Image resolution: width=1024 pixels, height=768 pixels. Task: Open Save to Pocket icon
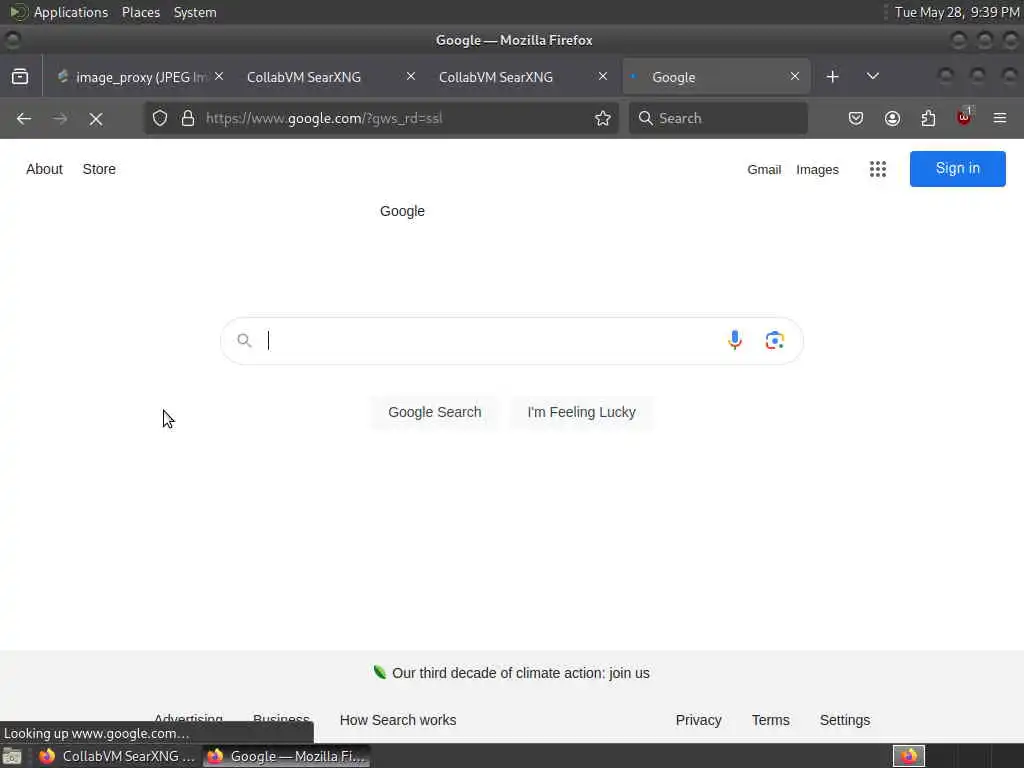tap(856, 118)
